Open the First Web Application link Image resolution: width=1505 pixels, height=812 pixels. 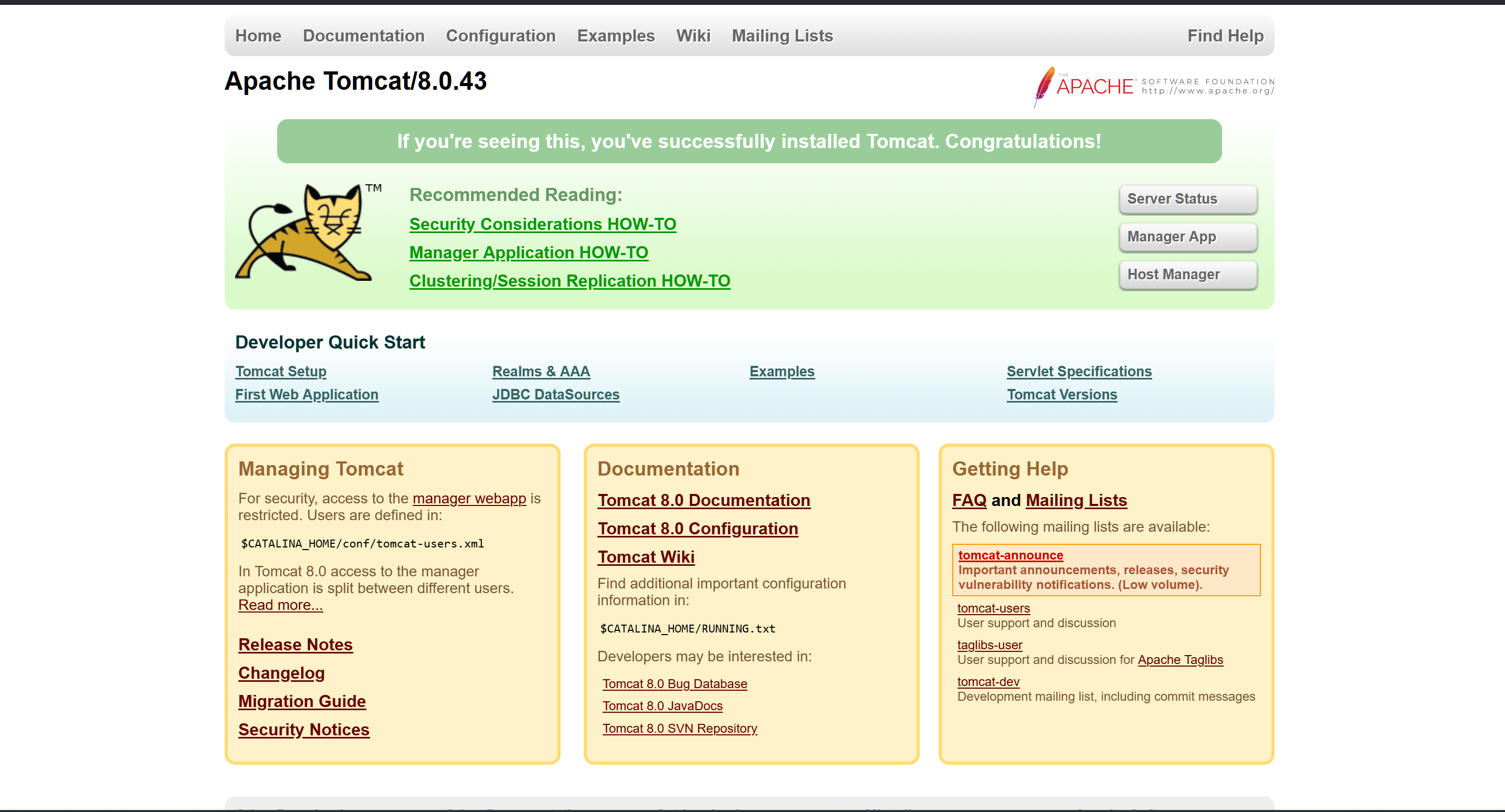click(307, 395)
